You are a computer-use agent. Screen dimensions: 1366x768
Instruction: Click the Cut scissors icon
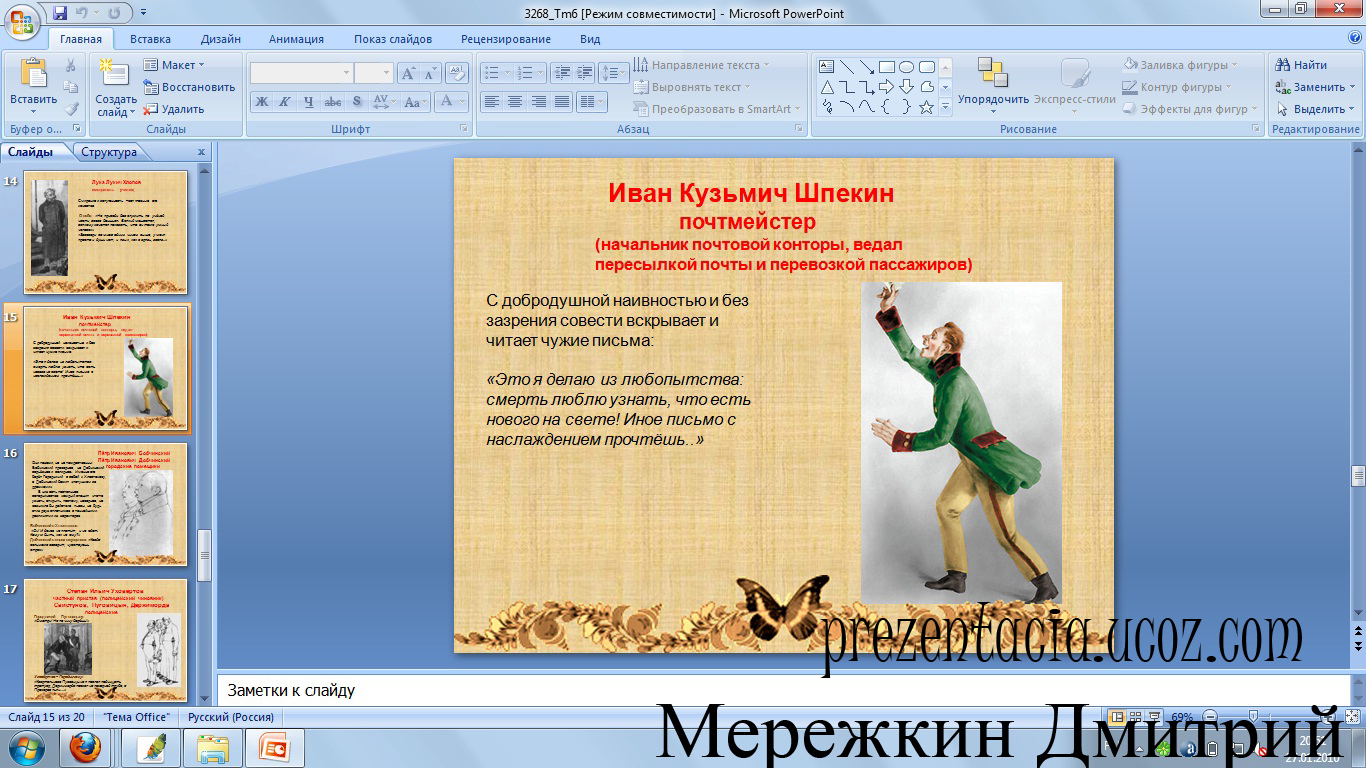pos(71,65)
